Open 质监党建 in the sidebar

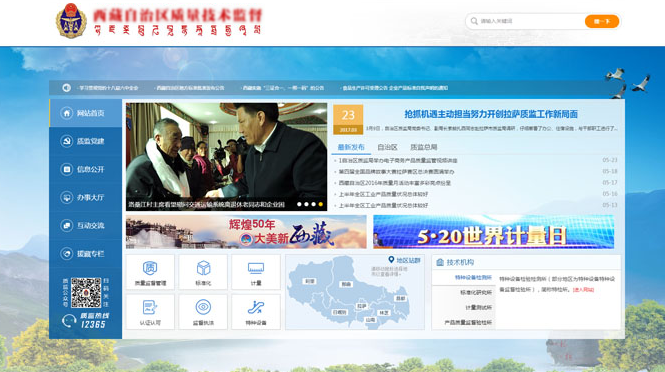click(86, 141)
